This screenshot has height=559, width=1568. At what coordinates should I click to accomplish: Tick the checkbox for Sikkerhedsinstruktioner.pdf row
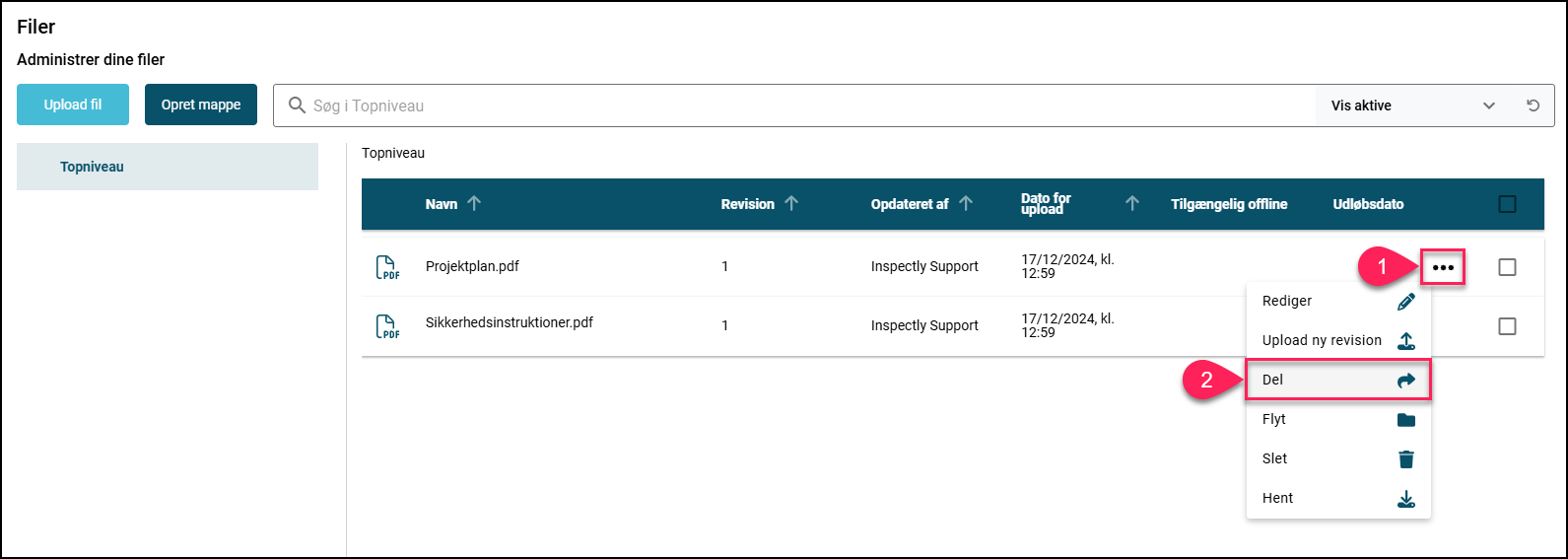1507,326
